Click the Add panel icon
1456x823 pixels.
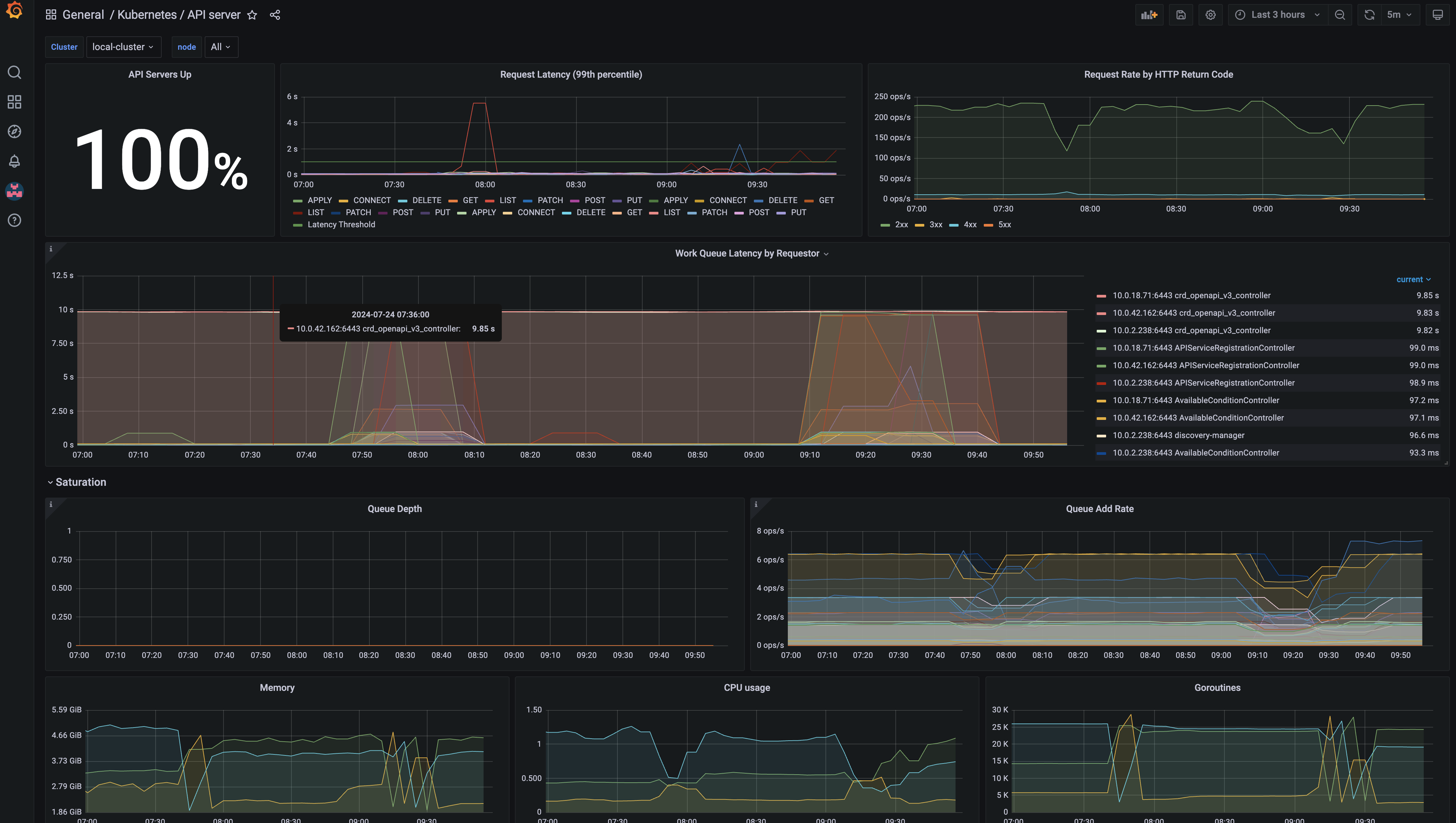1149,15
